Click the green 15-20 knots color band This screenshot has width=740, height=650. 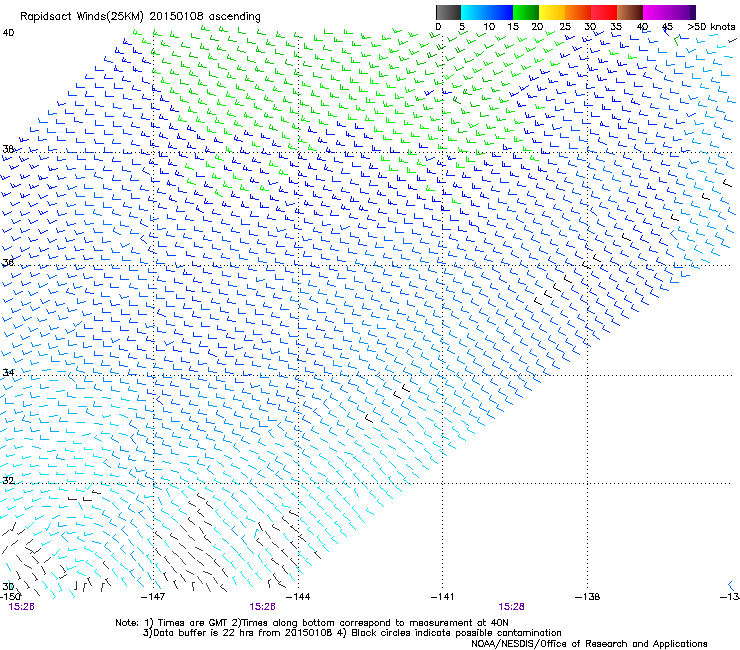[x=526, y=12]
